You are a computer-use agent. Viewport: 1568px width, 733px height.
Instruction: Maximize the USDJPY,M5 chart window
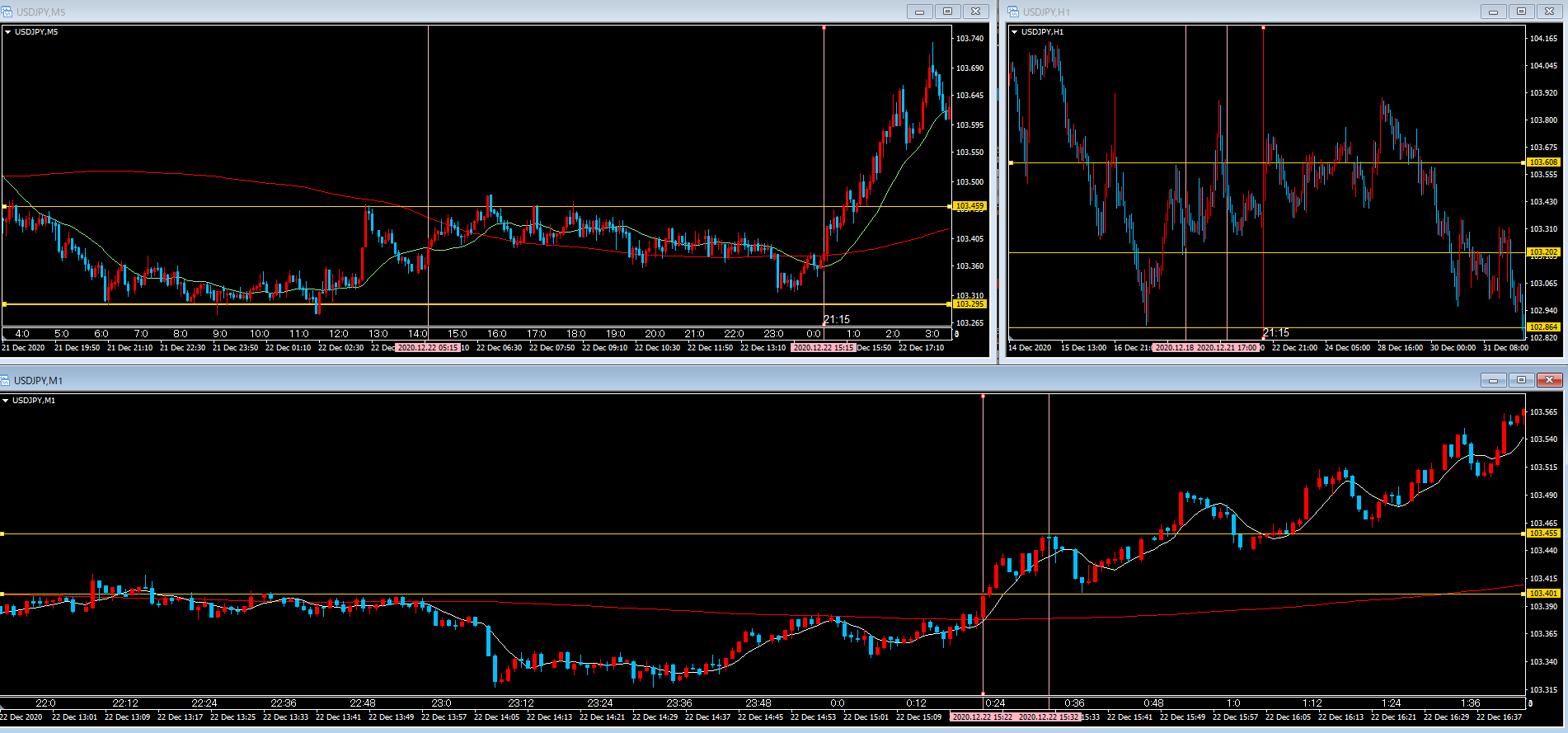pyautogui.click(x=947, y=12)
